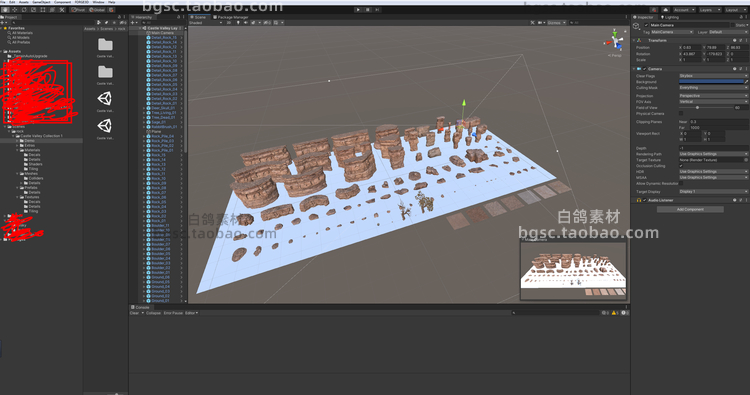The height and width of the screenshot is (395, 750).
Task: Open the Shaded draw mode dropdown
Action: coord(206,22)
